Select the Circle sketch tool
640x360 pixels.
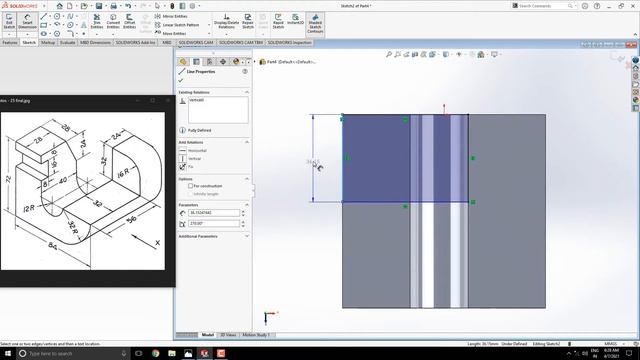tap(57, 16)
